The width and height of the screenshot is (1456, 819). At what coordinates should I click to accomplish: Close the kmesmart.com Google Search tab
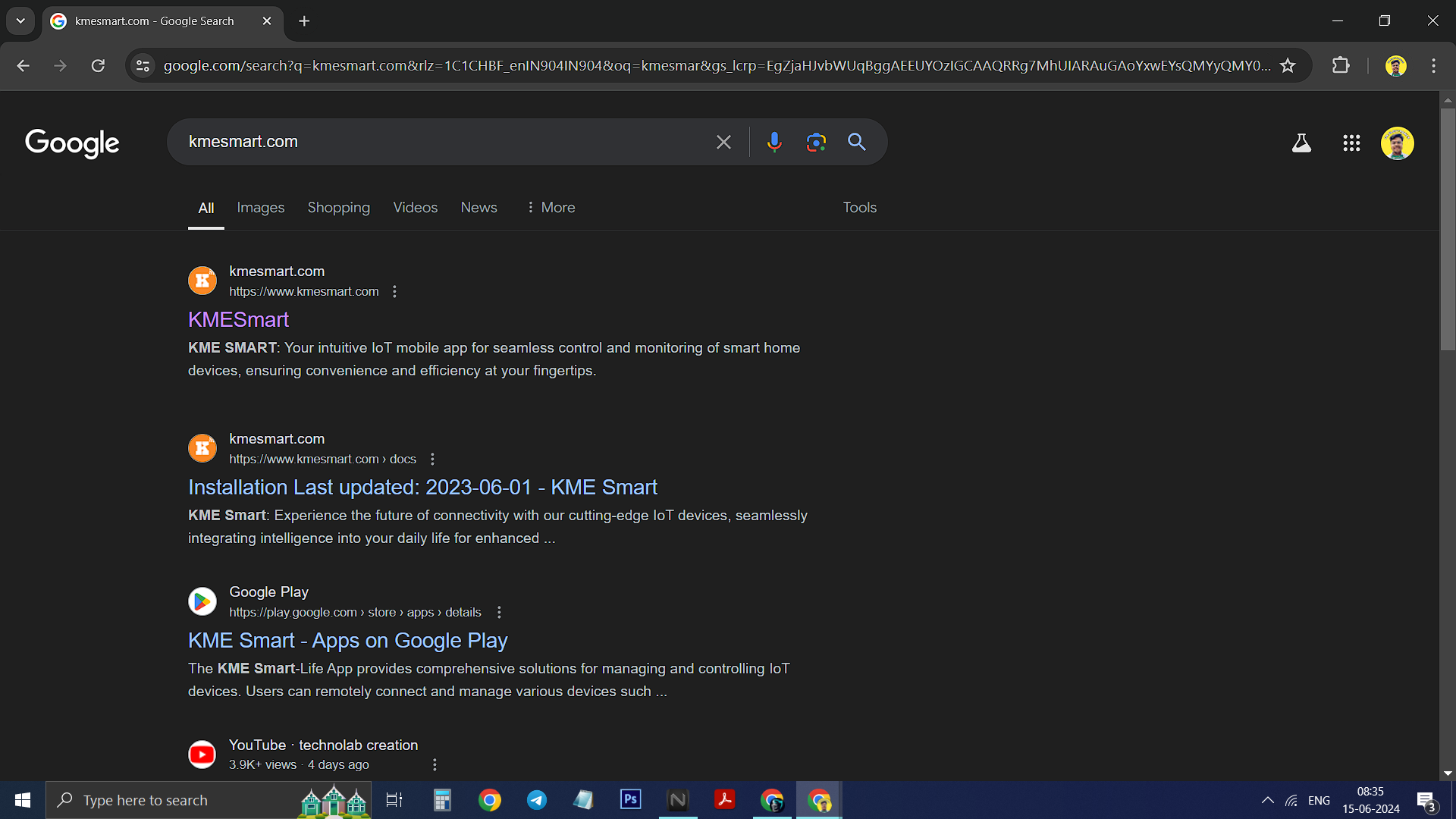pos(267,21)
